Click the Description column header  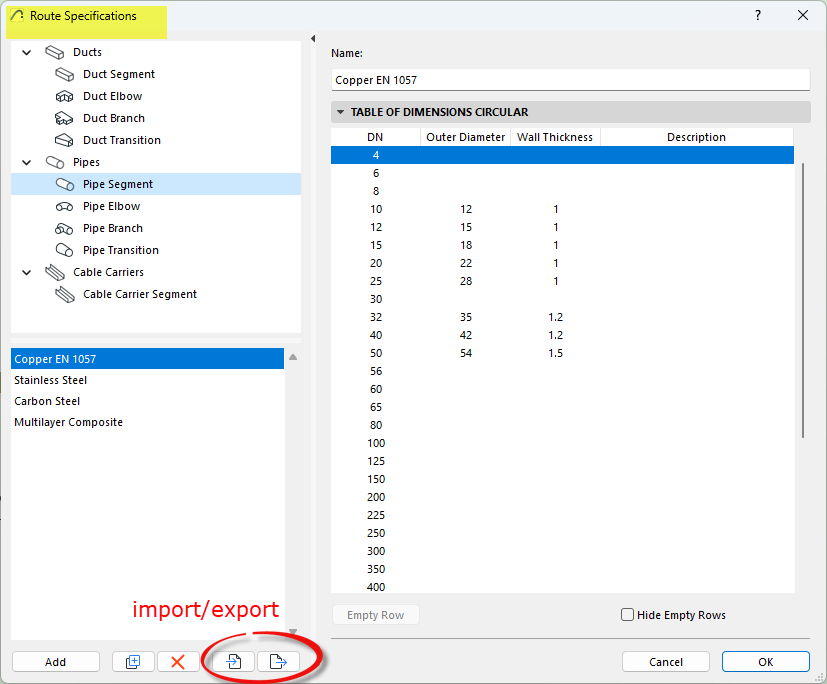696,137
